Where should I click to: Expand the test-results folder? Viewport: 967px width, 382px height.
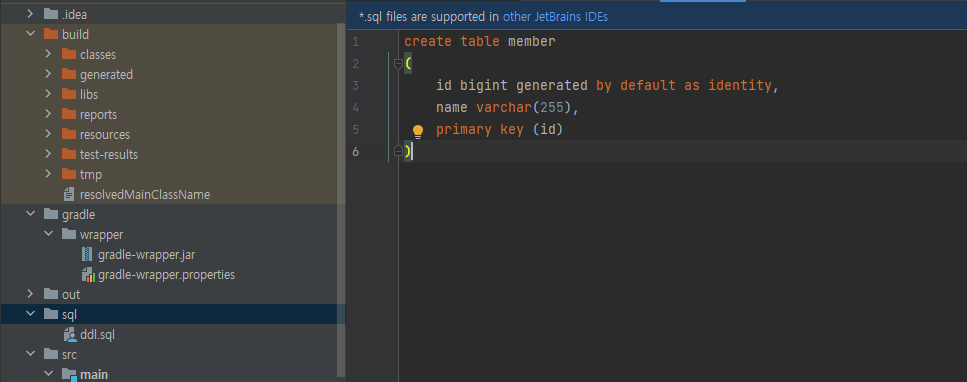pyautogui.click(x=48, y=154)
